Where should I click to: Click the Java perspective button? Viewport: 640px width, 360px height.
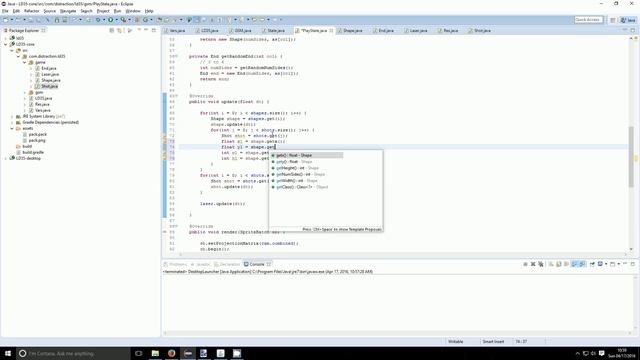pos(628,20)
